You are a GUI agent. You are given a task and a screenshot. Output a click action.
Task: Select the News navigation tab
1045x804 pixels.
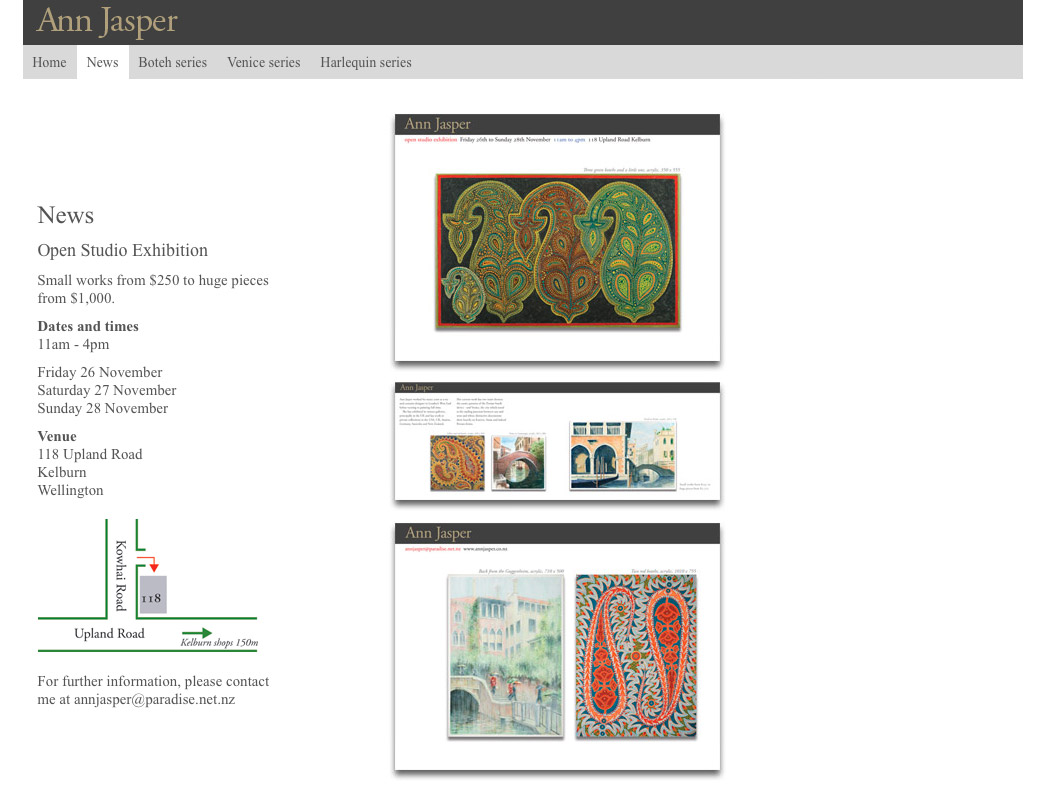102,62
